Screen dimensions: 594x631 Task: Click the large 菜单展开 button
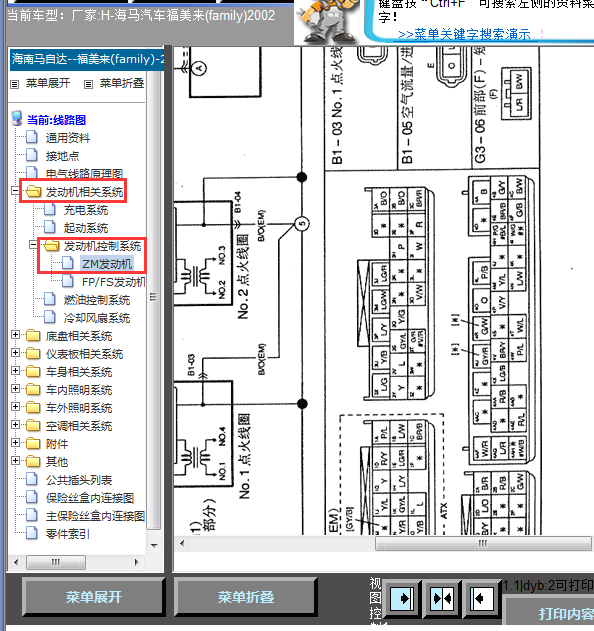[x=94, y=596]
